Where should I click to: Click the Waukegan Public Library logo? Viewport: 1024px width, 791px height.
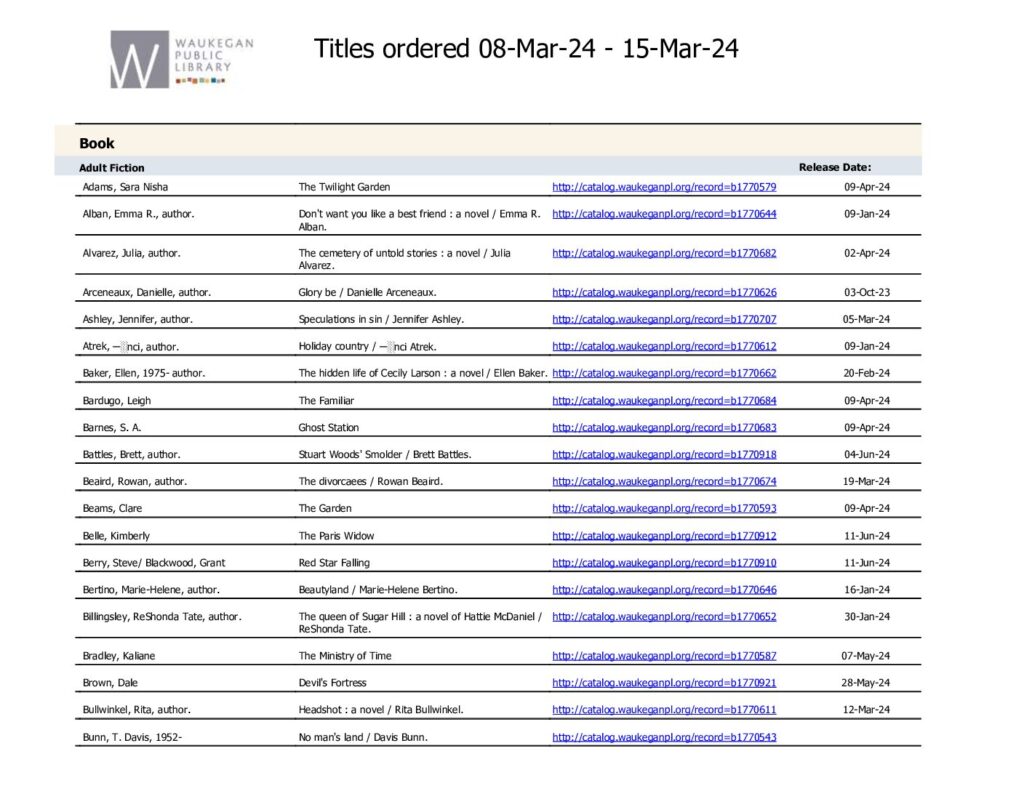[x=182, y=59]
